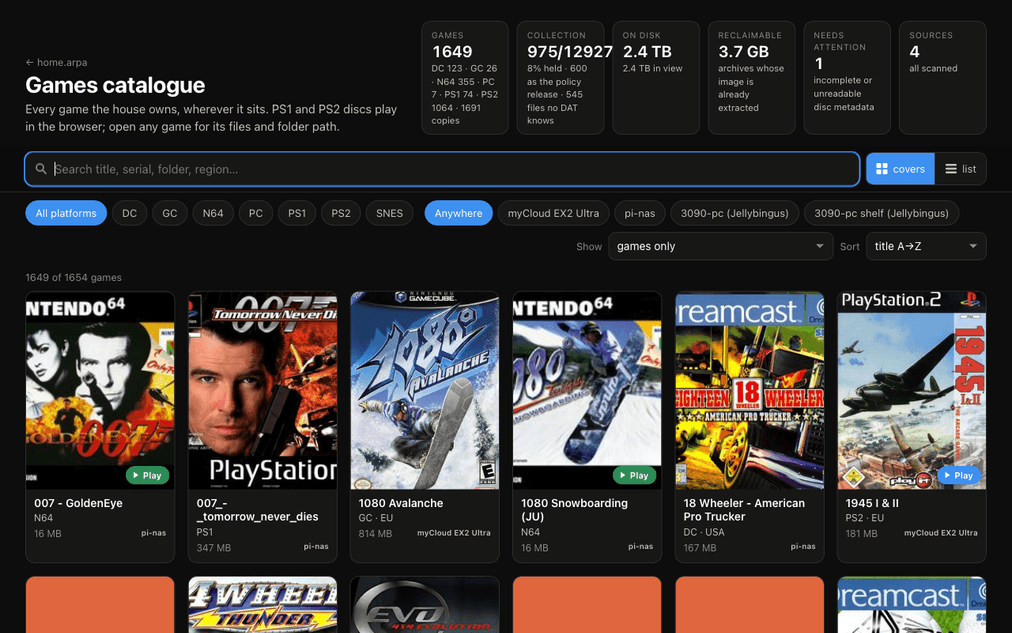Click the GC · EU region label
This screenshot has width=1012, height=633.
(376, 518)
